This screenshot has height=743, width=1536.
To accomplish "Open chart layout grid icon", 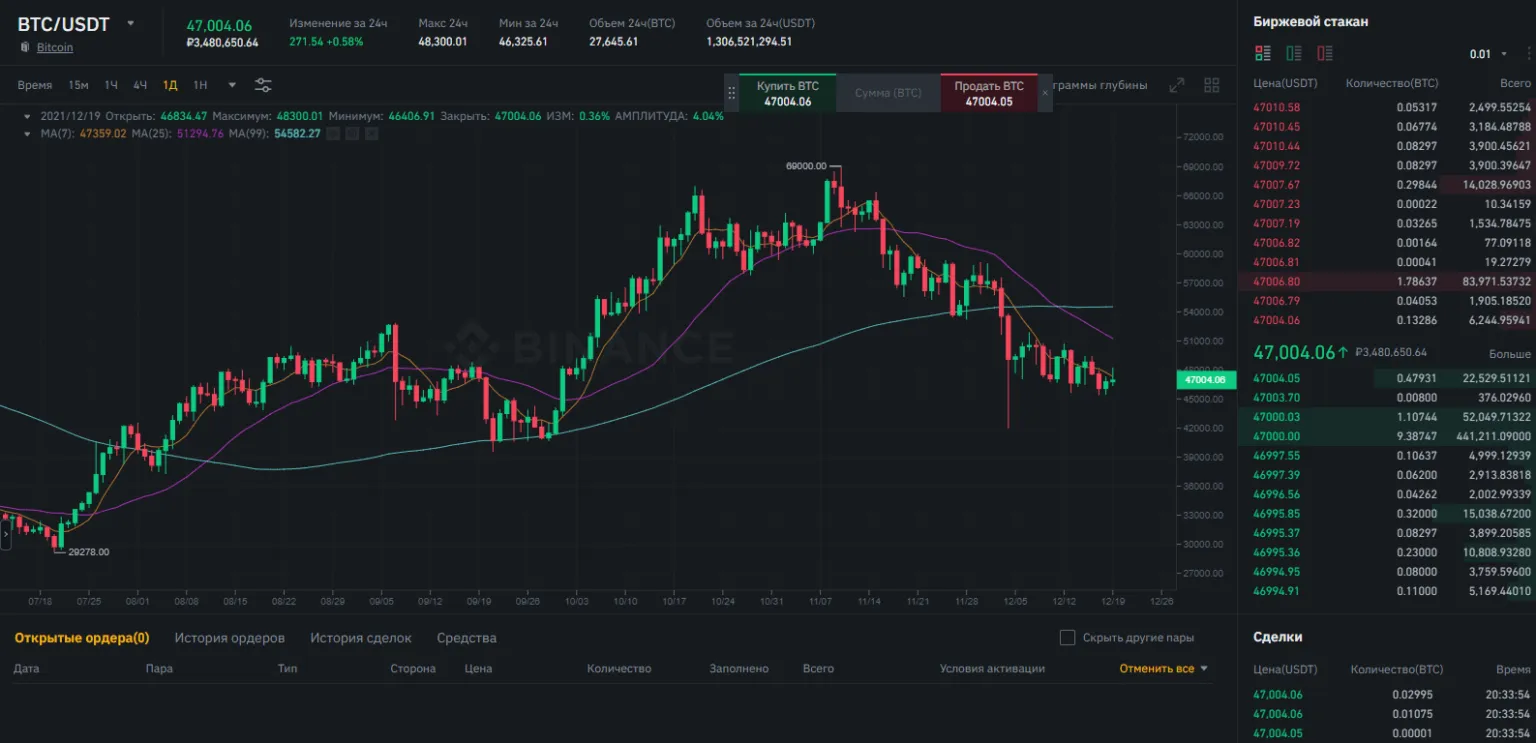I will point(1211,84).
